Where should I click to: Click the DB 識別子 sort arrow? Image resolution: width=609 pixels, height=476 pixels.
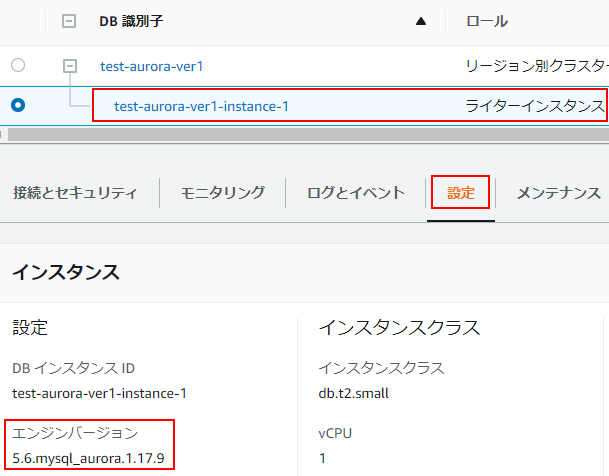click(x=421, y=21)
